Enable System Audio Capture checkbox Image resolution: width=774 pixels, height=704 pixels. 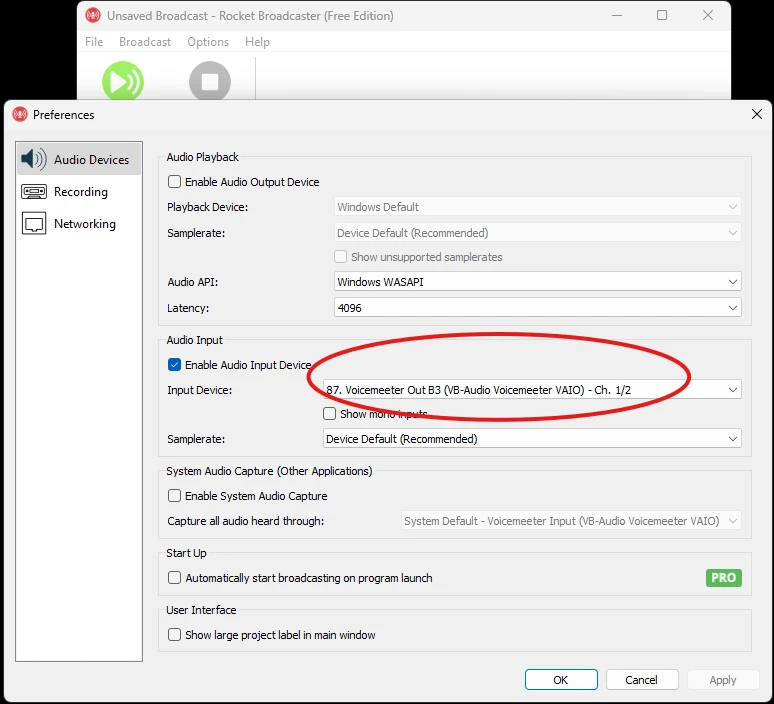pyautogui.click(x=174, y=495)
